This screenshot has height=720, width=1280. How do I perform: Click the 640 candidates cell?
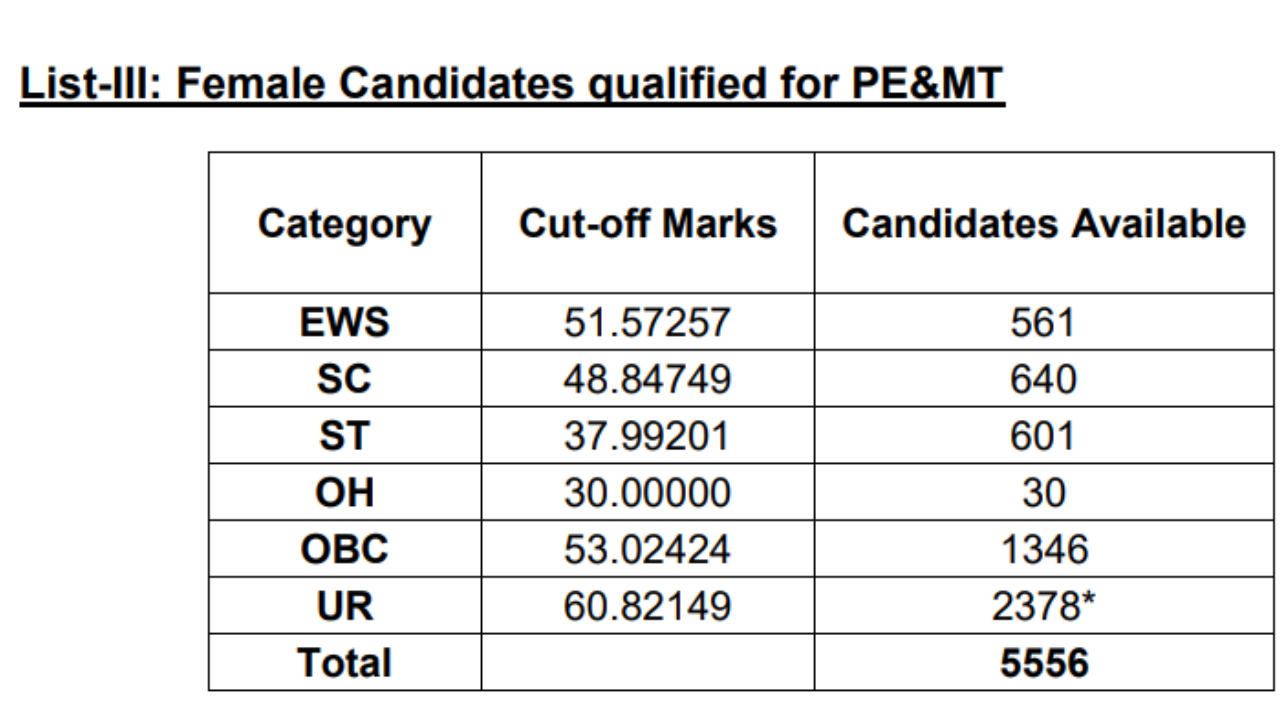1044,379
